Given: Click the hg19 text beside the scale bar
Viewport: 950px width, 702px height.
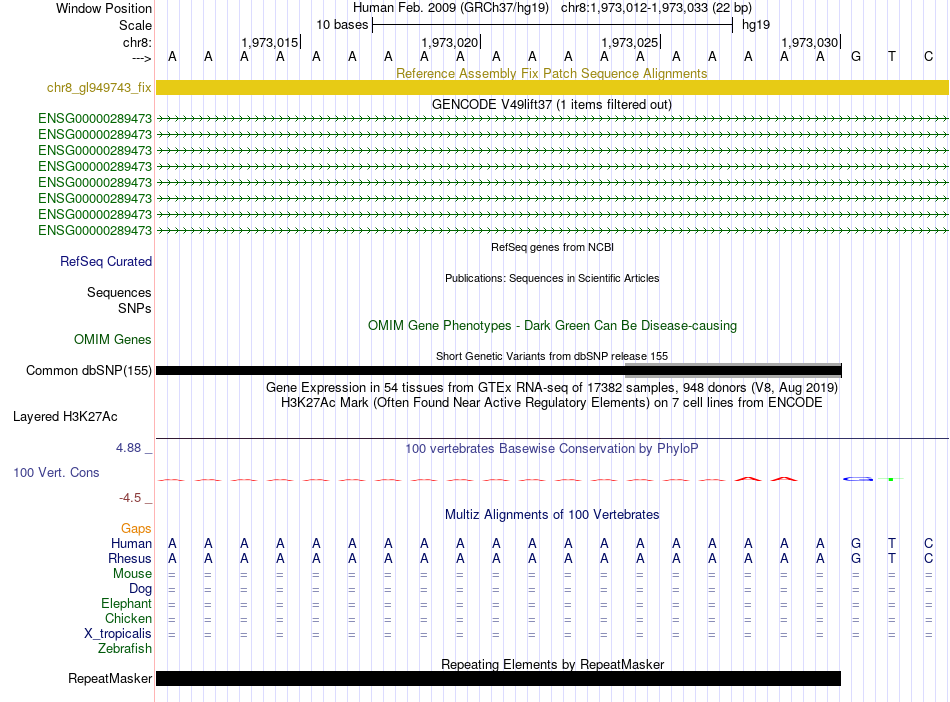Looking at the screenshot, I should [756, 25].
